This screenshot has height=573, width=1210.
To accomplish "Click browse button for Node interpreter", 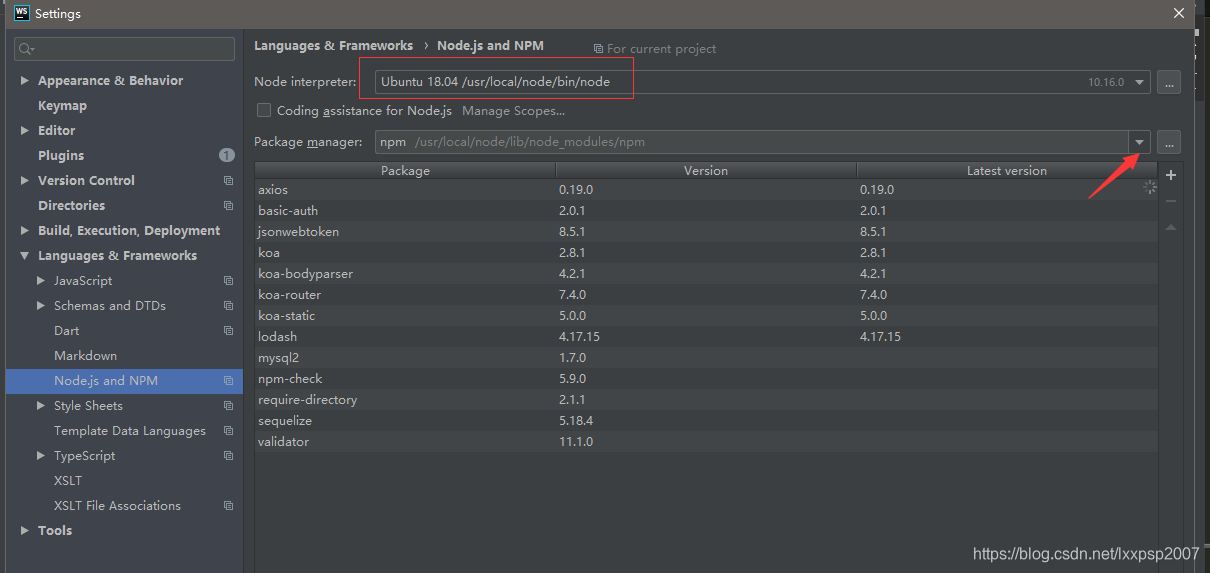I will (1169, 82).
